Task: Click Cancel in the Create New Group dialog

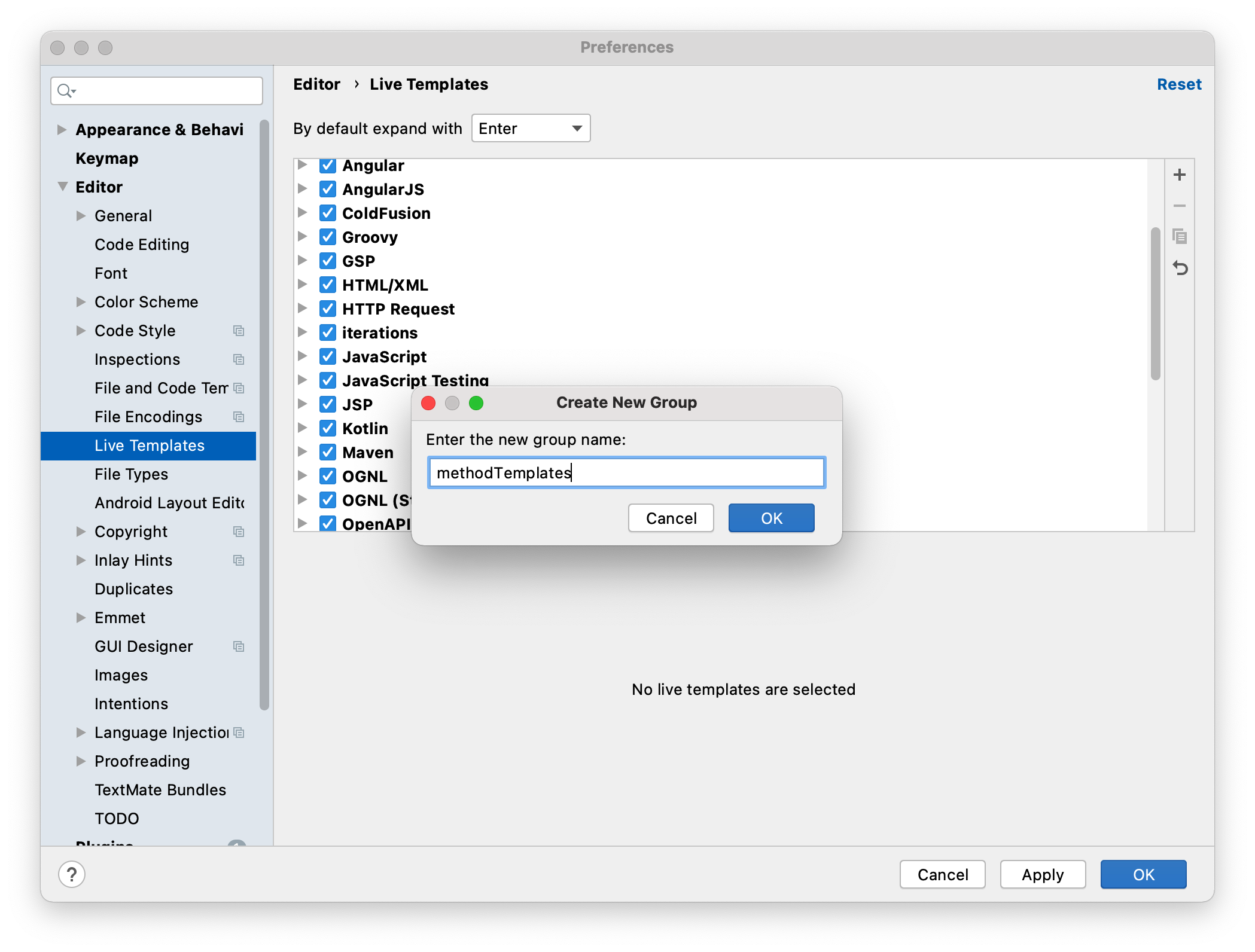Action: [x=671, y=518]
